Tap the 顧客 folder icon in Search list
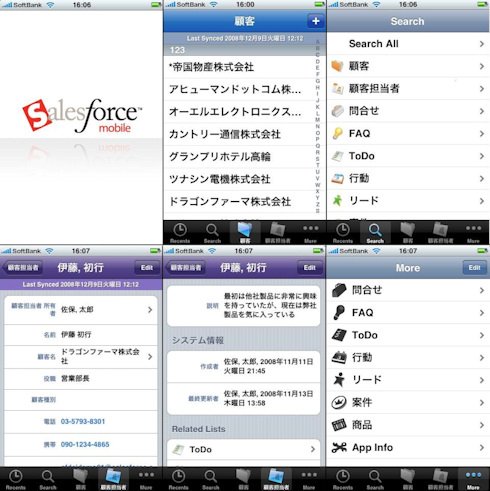Image resolution: width=490 pixels, height=491 pixels. [x=337, y=66]
